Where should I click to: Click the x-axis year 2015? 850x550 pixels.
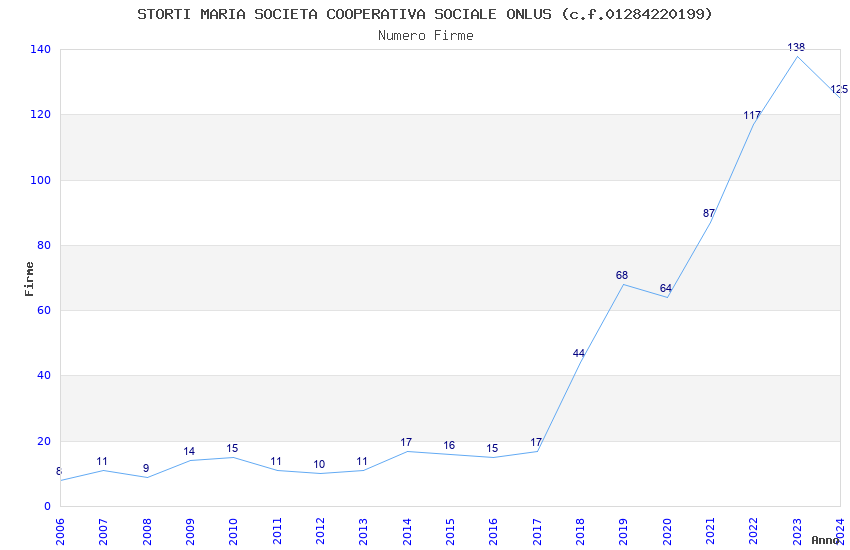coord(450,532)
